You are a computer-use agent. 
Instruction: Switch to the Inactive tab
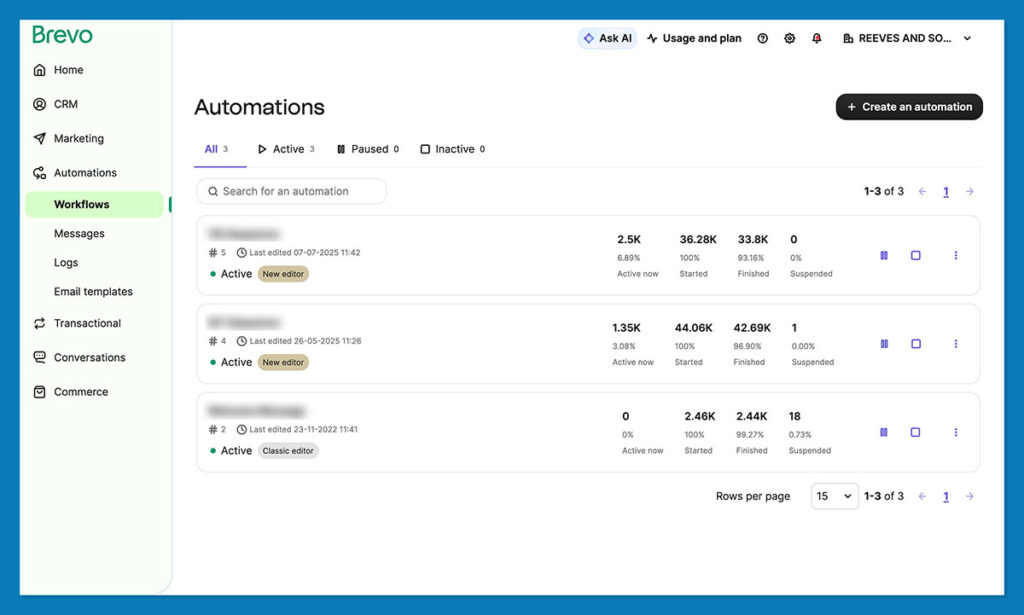[x=452, y=148]
